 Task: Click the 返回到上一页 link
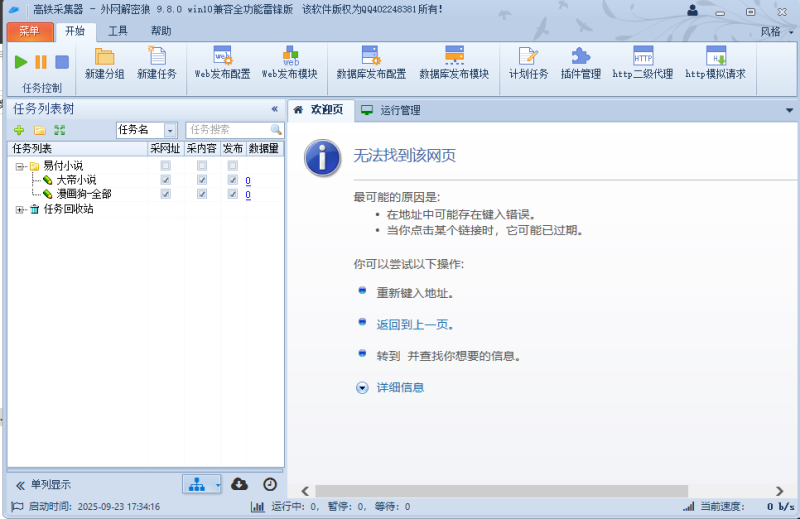pos(415,325)
